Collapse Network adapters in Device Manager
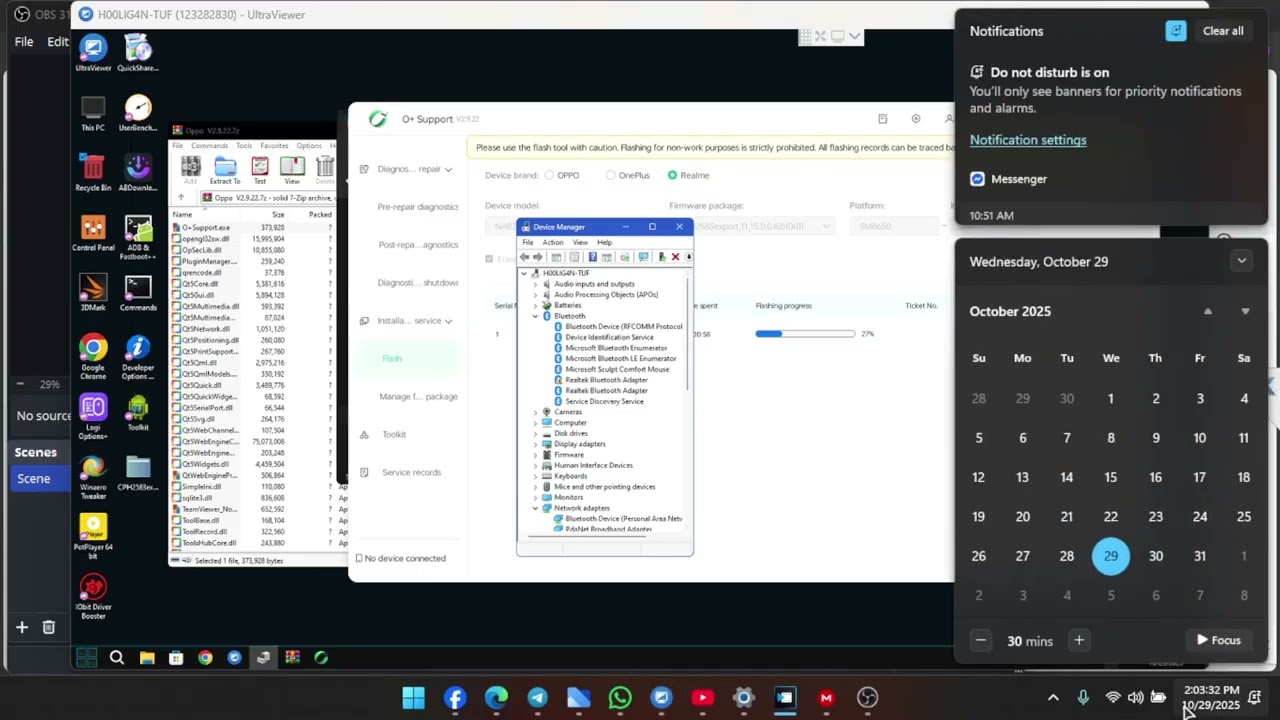 point(535,508)
